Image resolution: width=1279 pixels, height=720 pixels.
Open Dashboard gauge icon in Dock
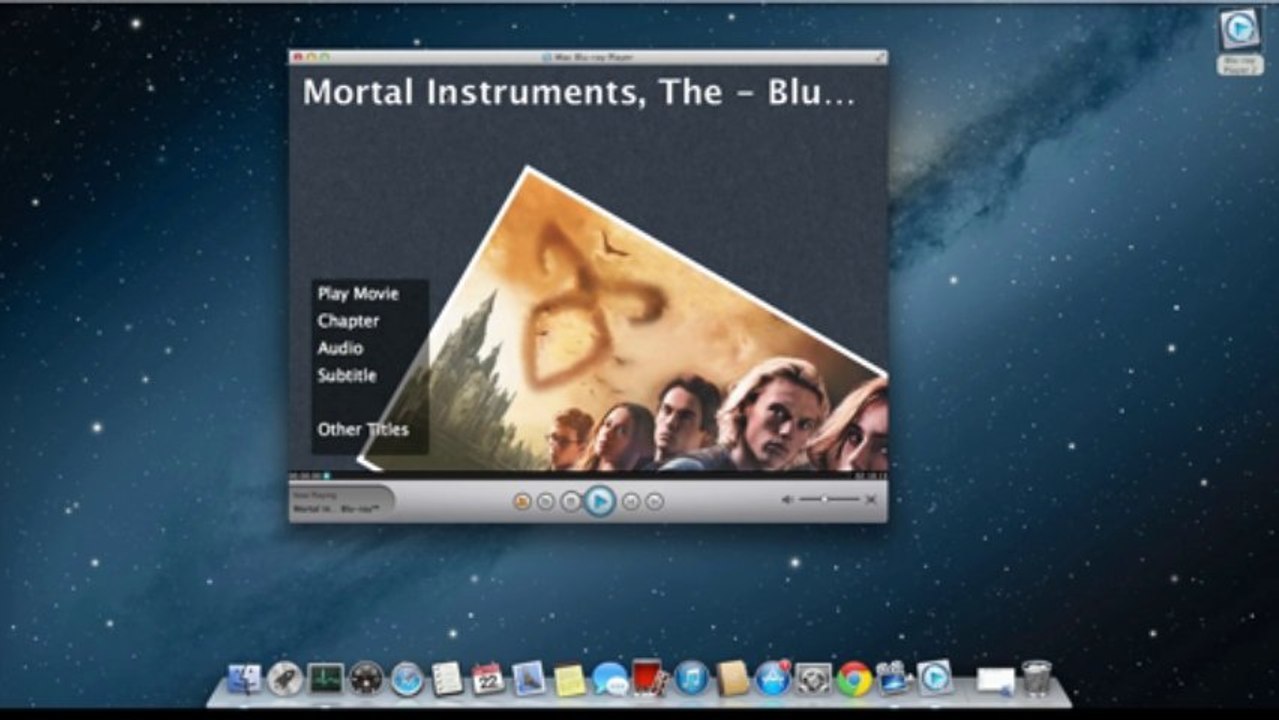(366, 678)
